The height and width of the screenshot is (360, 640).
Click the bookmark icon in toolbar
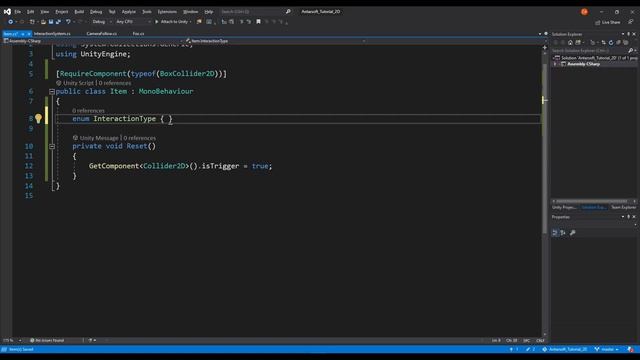pyautogui.click(x=258, y=22)
